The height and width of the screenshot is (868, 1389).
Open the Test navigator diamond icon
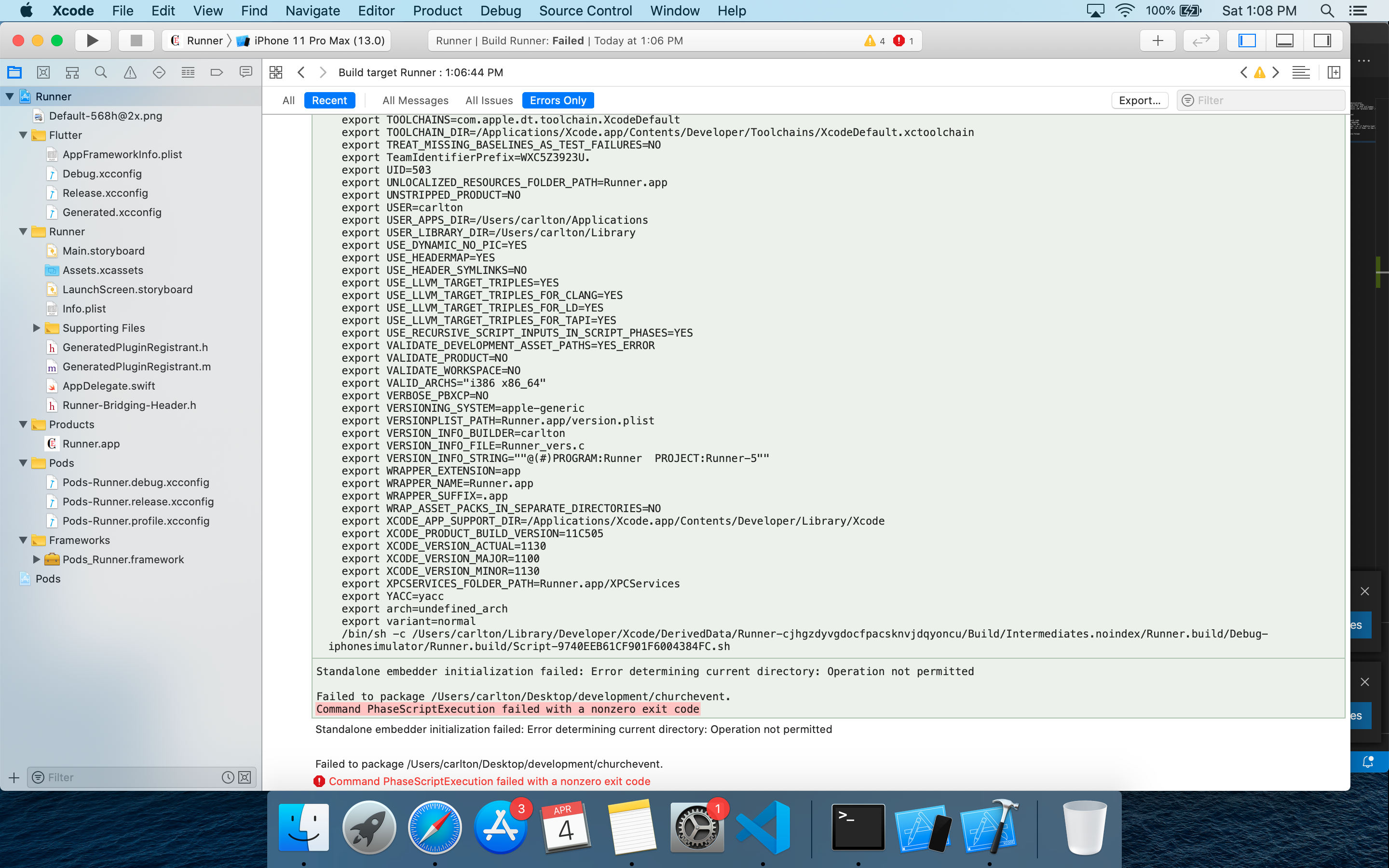click(x=159, y=72)
